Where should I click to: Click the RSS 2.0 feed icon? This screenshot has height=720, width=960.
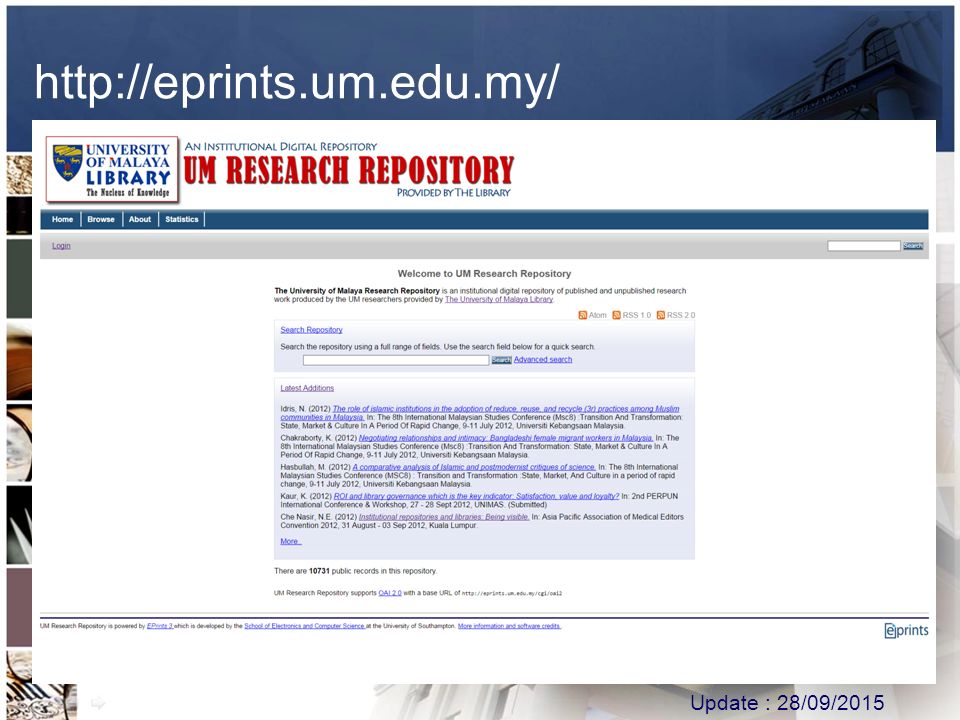click(661, 315)
